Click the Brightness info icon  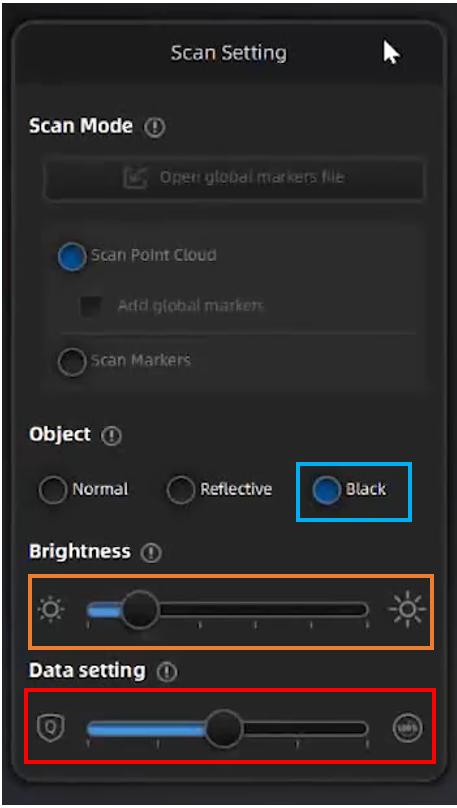(x=151, y=553)
